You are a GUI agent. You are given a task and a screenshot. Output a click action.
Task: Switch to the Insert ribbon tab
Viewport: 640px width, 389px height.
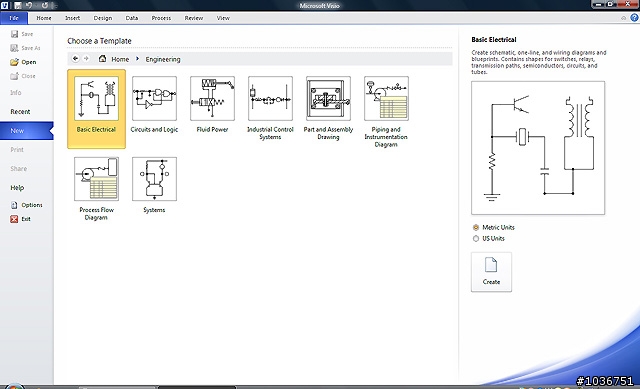[x=73, y=18]
